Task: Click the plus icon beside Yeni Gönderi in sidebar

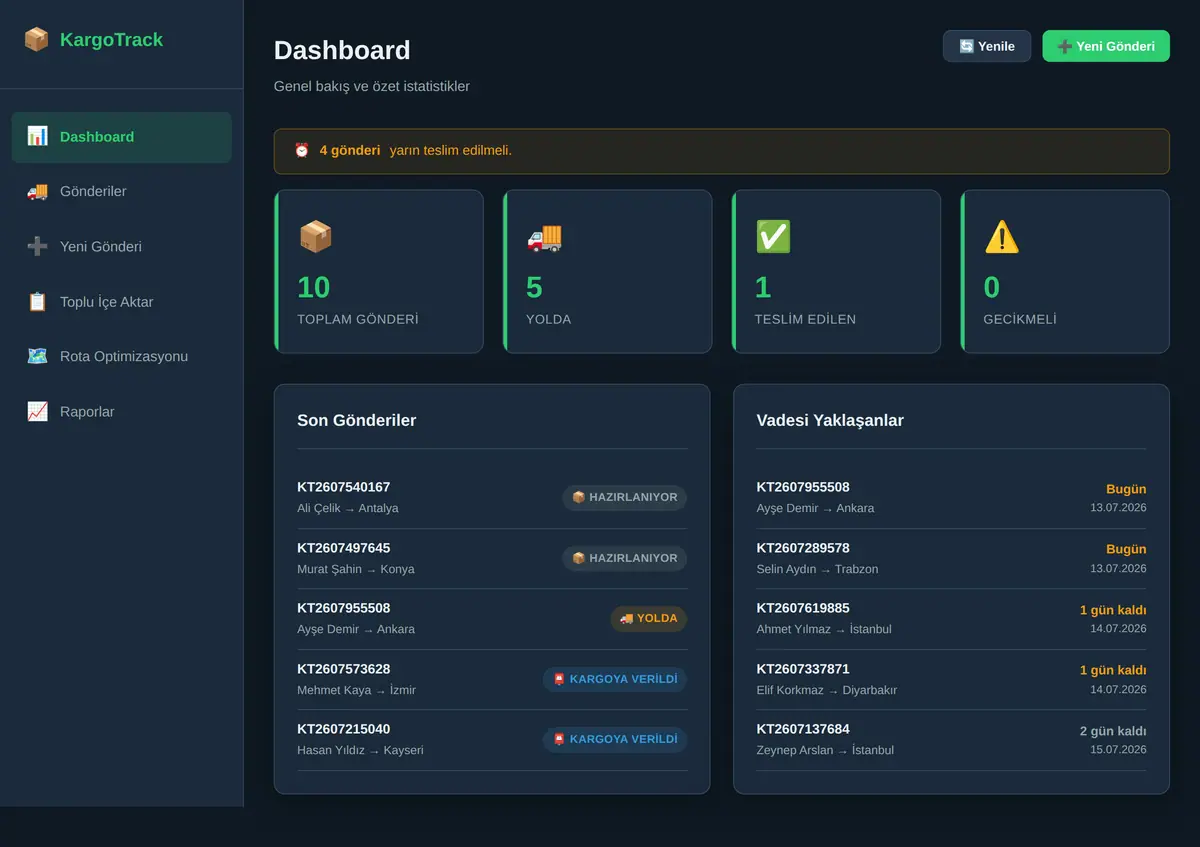Action: pyautogui.click(x=37, y=246)
